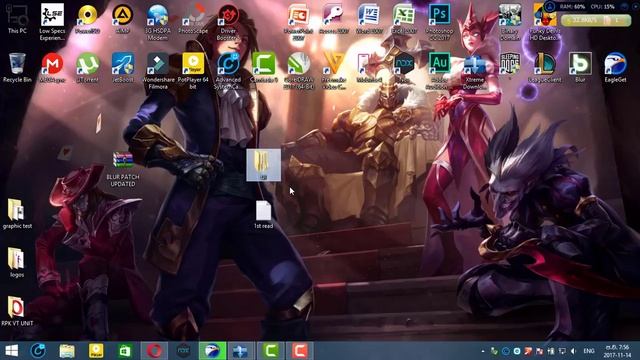640x360 pixels.
Task: Launch the Nox emulator shortcut
Action: click(404, 68)
